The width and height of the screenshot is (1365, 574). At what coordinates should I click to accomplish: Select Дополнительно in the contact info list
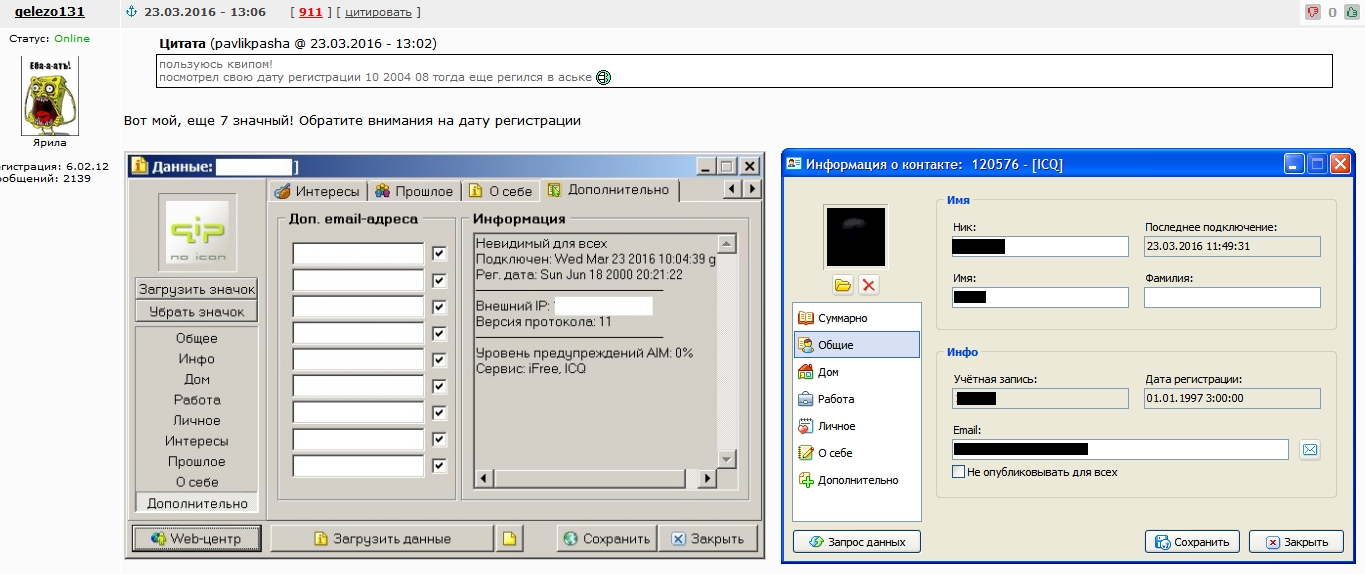(856, 480)
